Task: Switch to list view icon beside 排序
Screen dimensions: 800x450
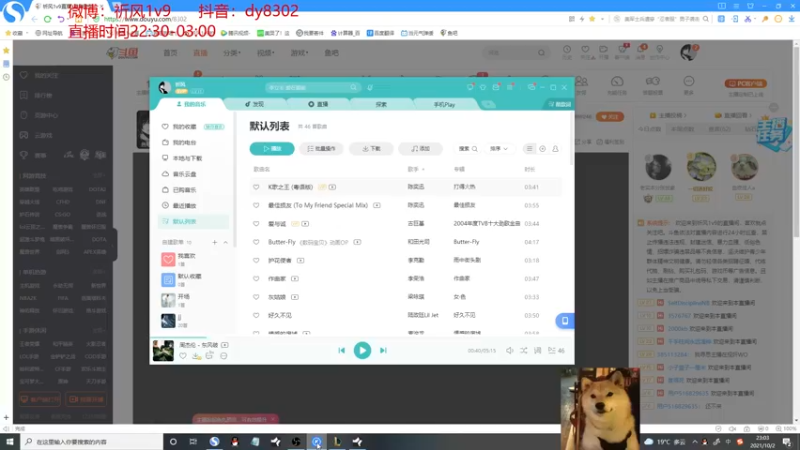Action: [529, 148]
